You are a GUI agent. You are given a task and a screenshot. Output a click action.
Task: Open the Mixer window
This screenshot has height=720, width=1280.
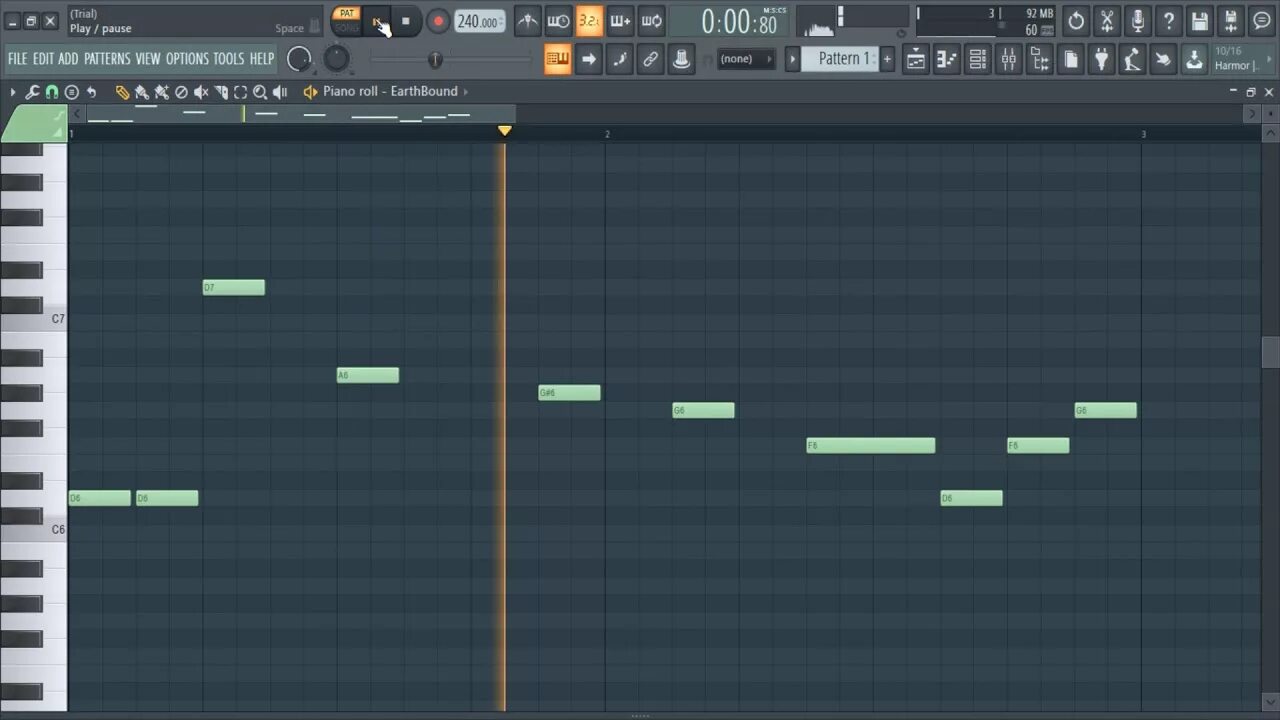(1009, 59)
